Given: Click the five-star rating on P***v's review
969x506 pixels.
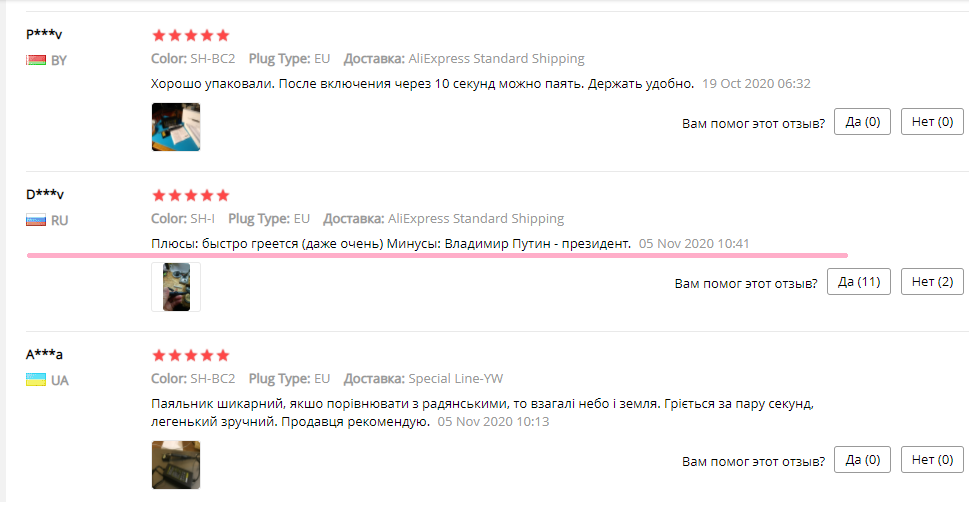Looking at the screenshot, I should [190, 35].
